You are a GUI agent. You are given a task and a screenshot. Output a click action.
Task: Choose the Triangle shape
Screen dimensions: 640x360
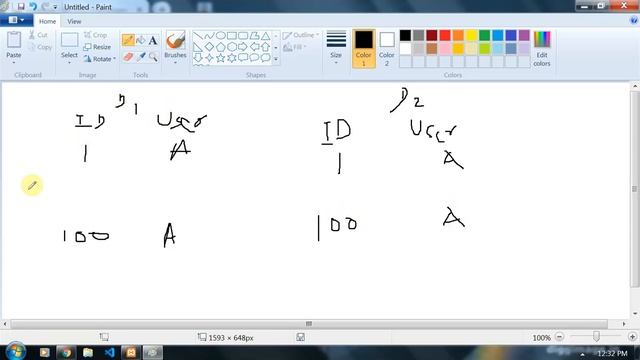click(265, 36)
